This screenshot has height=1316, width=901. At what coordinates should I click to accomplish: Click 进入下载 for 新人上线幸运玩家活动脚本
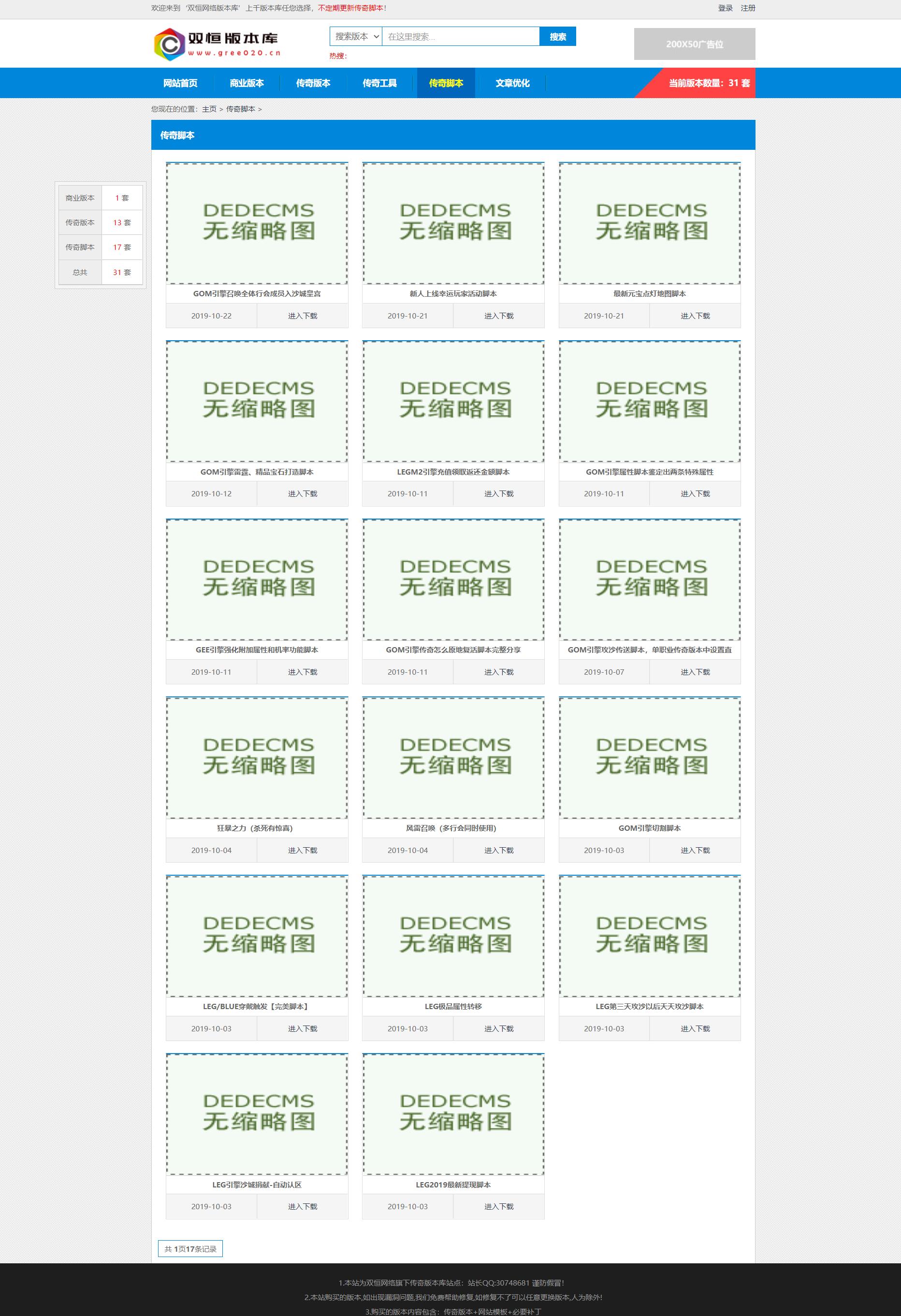[x=498, y=316]
